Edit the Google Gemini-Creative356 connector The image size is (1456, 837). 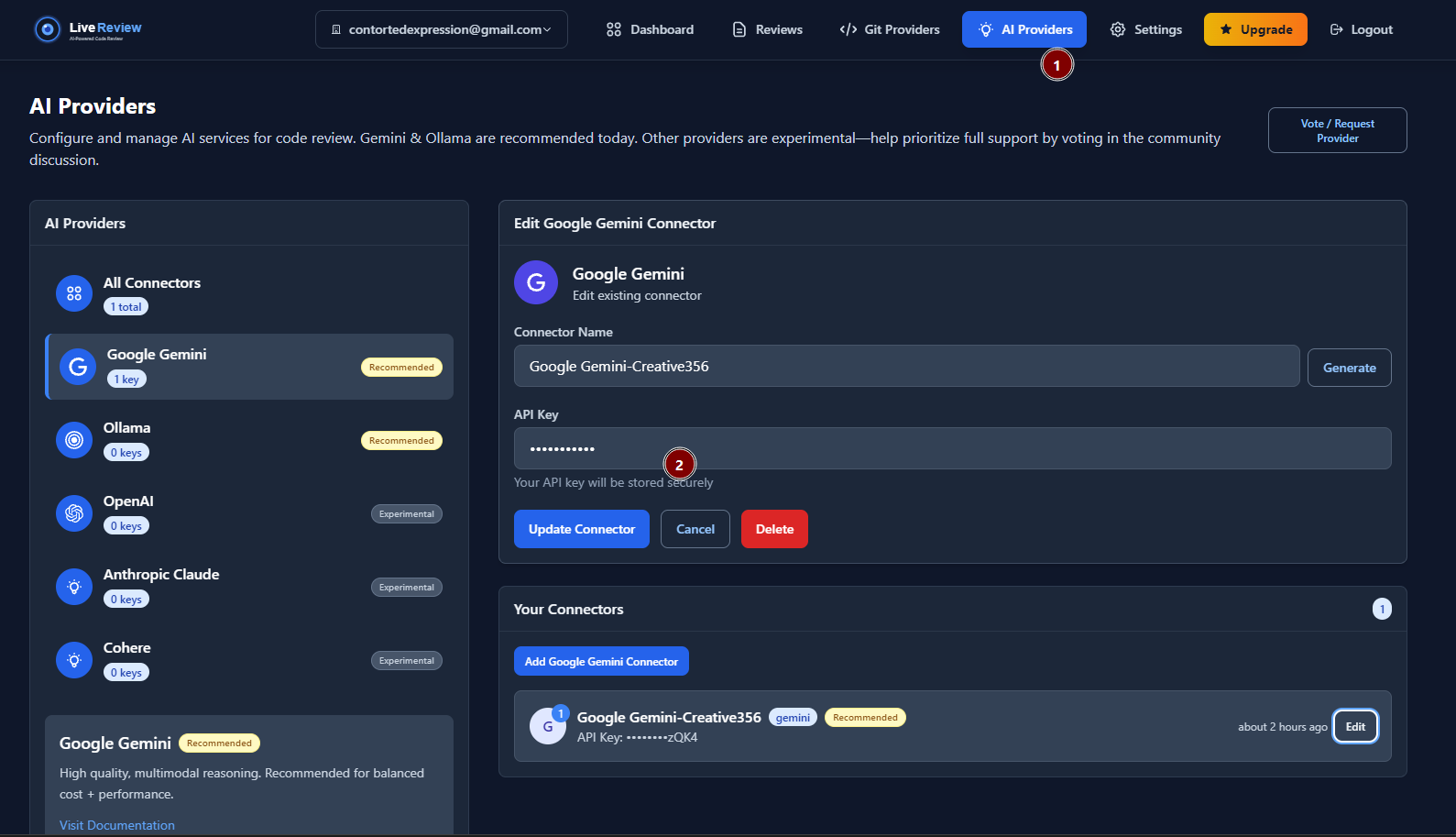(1355, 726)
